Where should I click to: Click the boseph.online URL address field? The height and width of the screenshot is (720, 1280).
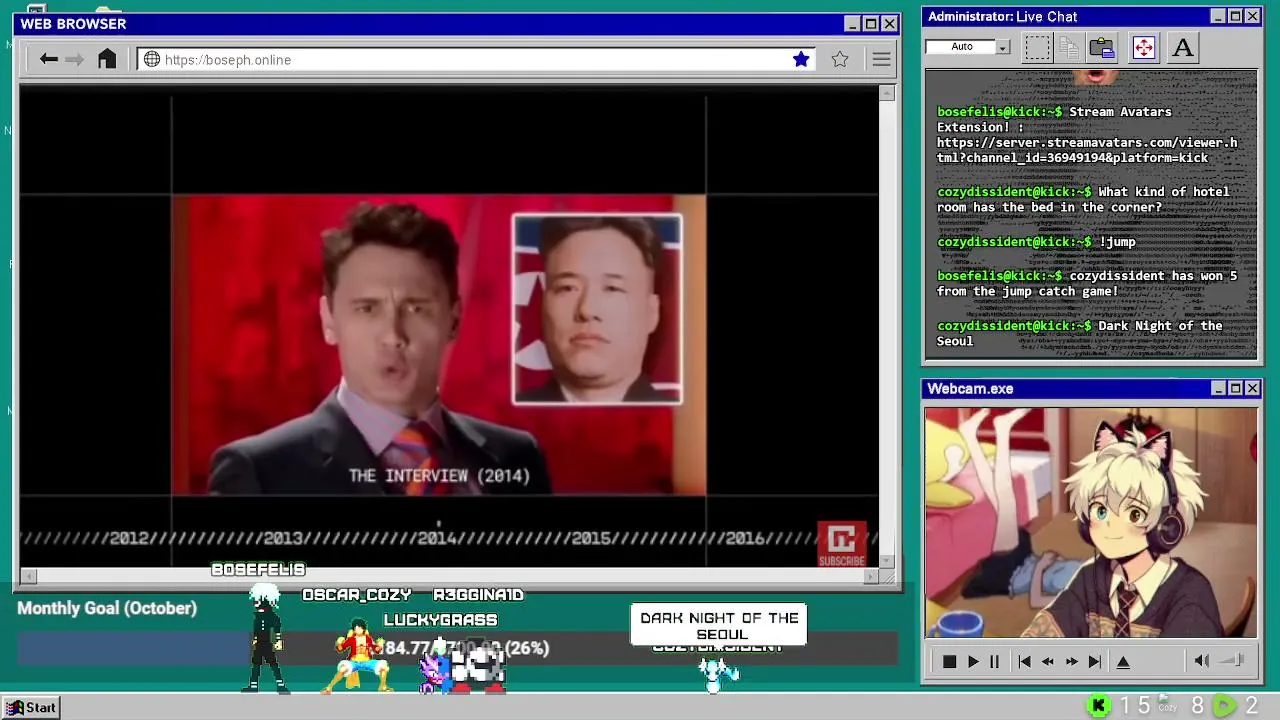(x=475, y=59)
